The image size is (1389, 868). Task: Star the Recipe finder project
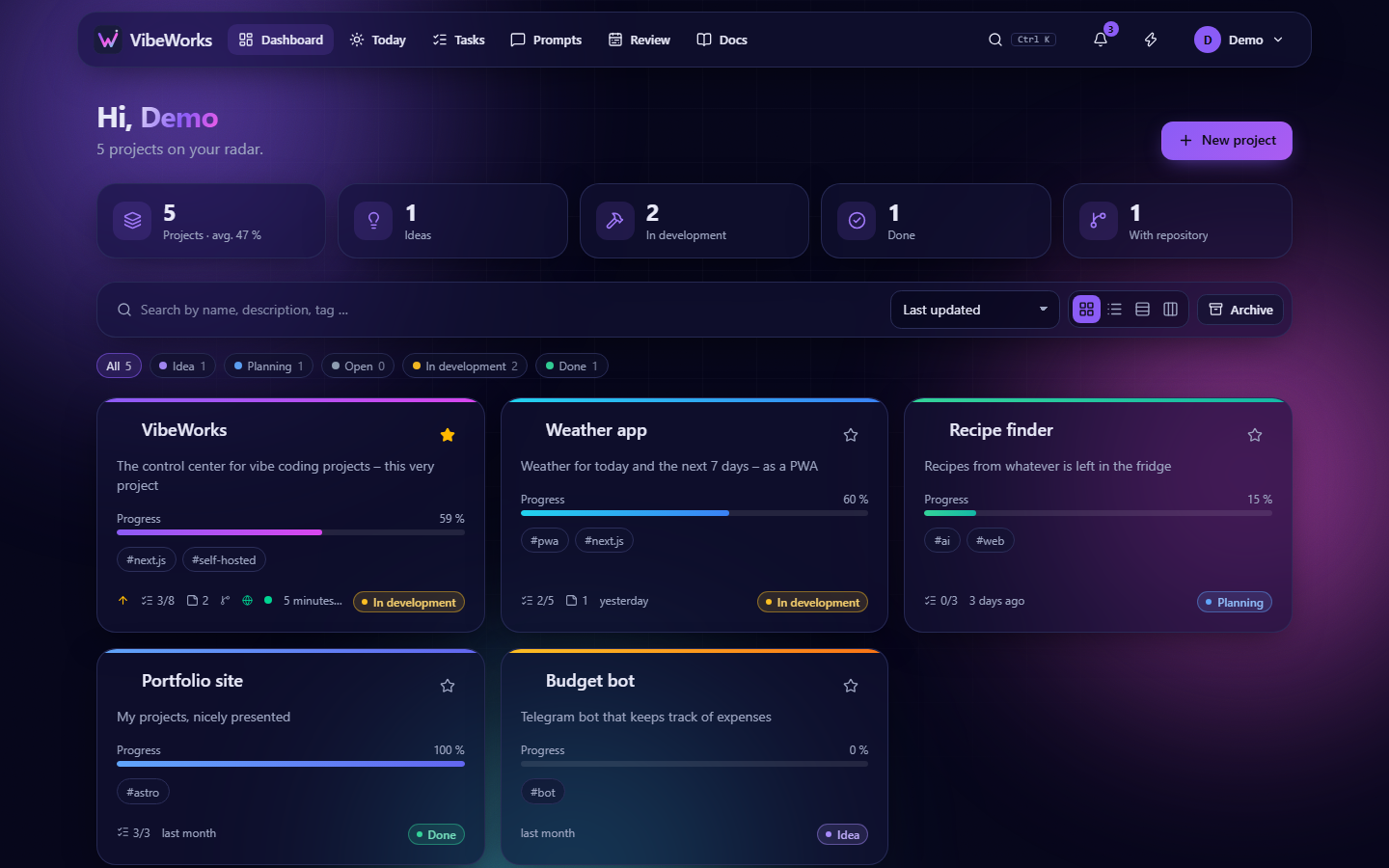[1255, 435]
